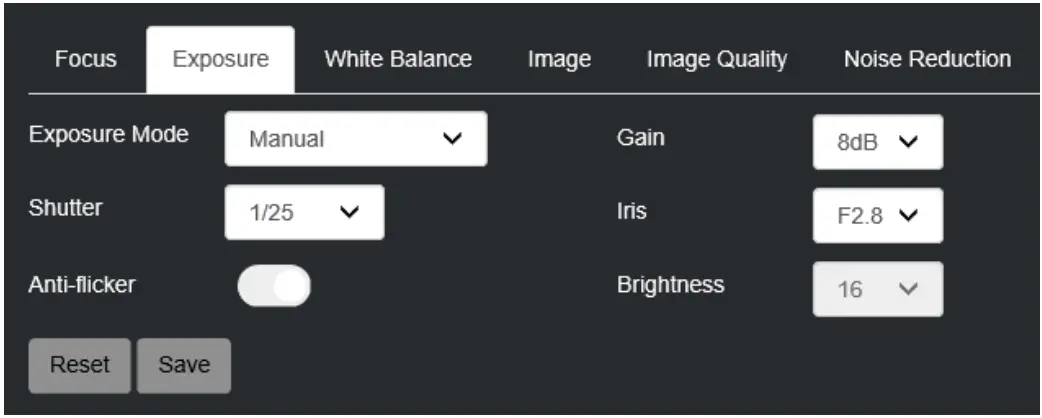Save the exposure settings
1042x418 pixels.
pos(184,365)
